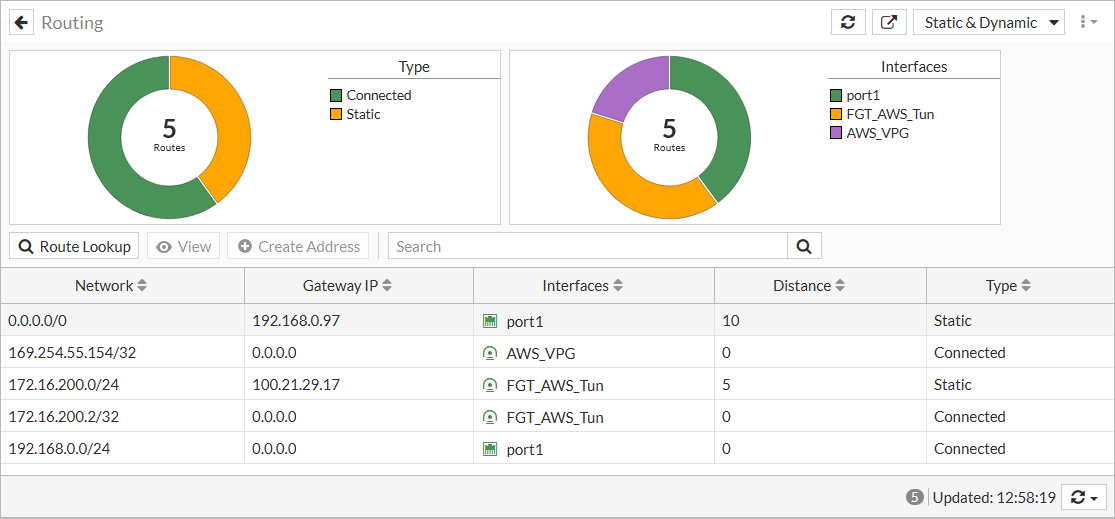Sort the Distance column
Image resolution: width=1115 pixels, height=519 pixels.
coord(840,286)
